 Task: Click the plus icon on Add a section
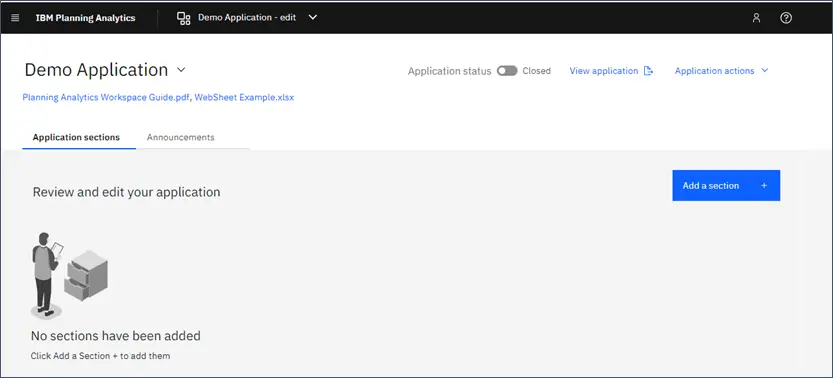point(764,186)
